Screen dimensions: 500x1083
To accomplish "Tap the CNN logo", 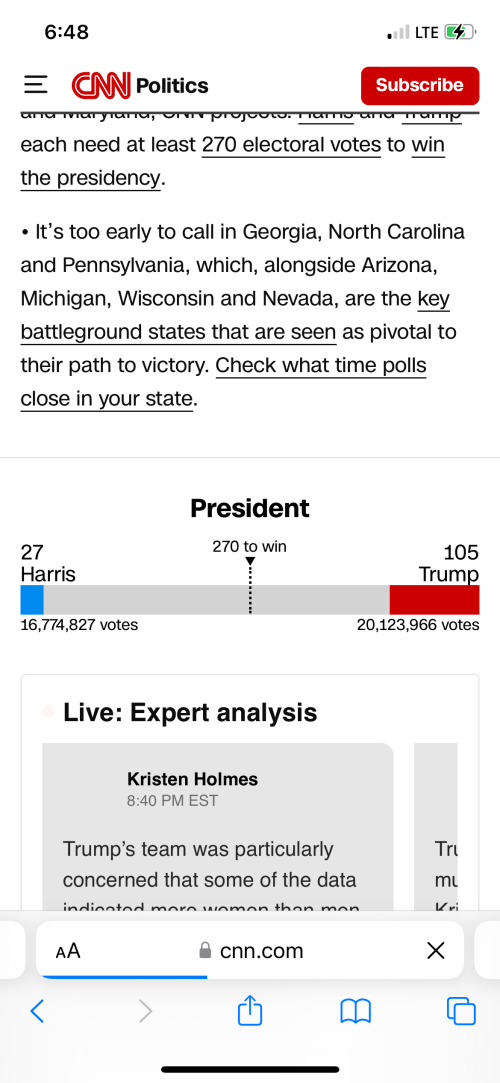I will tap(101, 86).
